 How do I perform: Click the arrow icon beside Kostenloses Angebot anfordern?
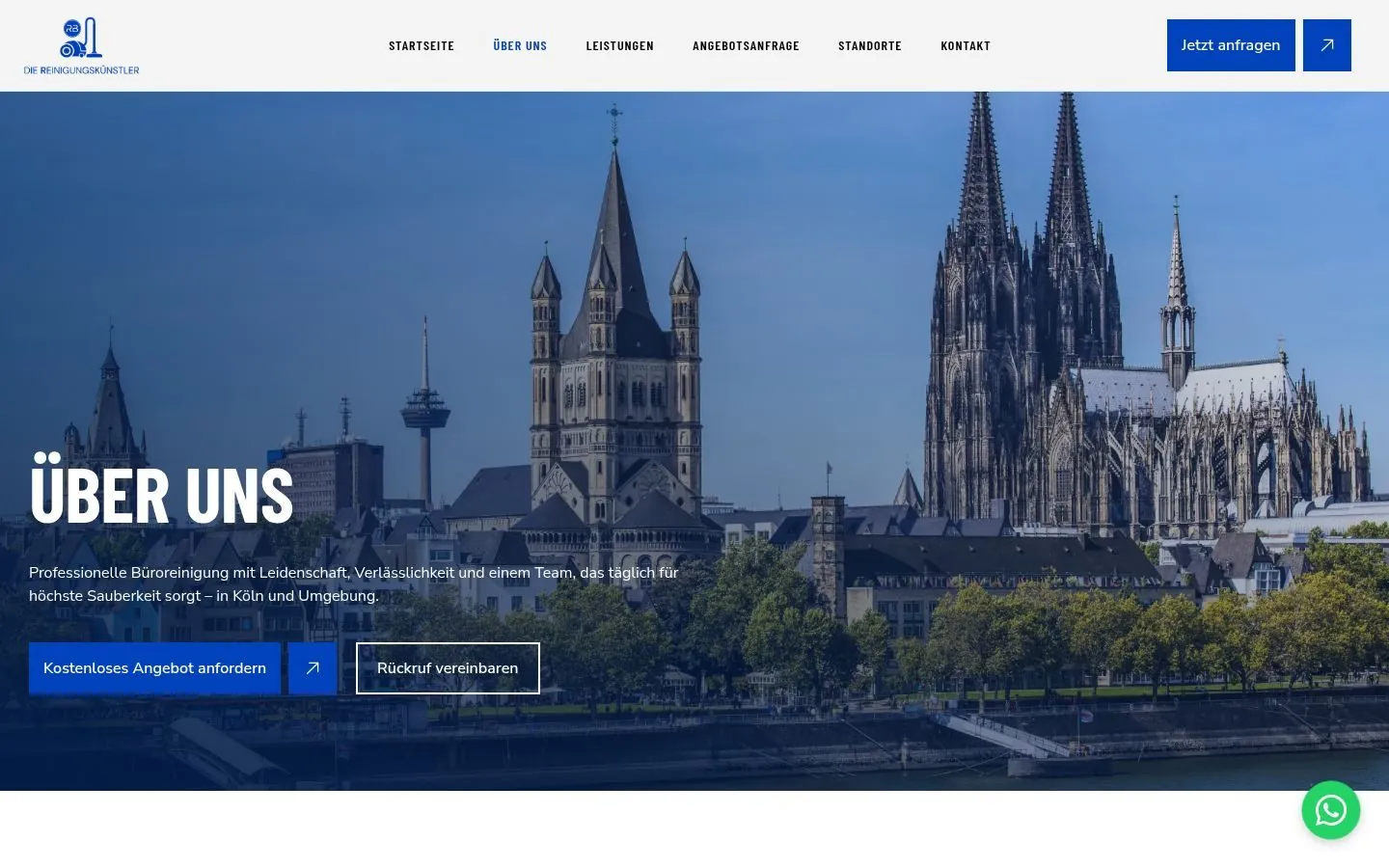pyautogui.click(x=313, y=668)
